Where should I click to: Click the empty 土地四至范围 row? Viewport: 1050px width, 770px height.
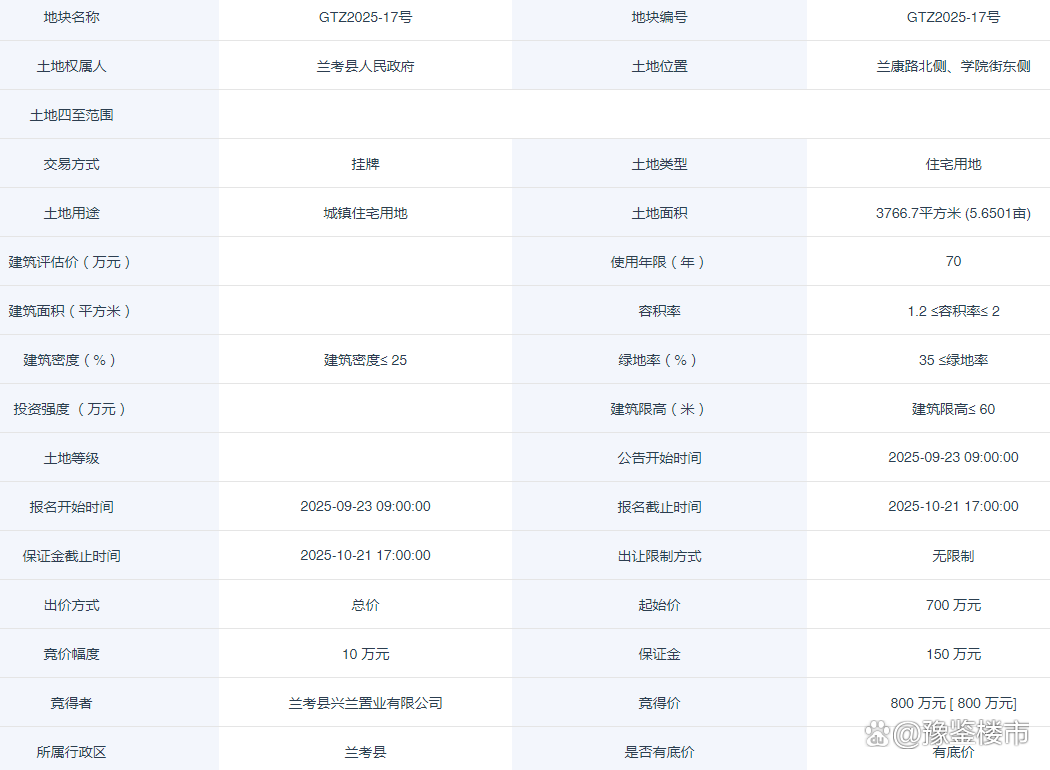coord(365,114)
